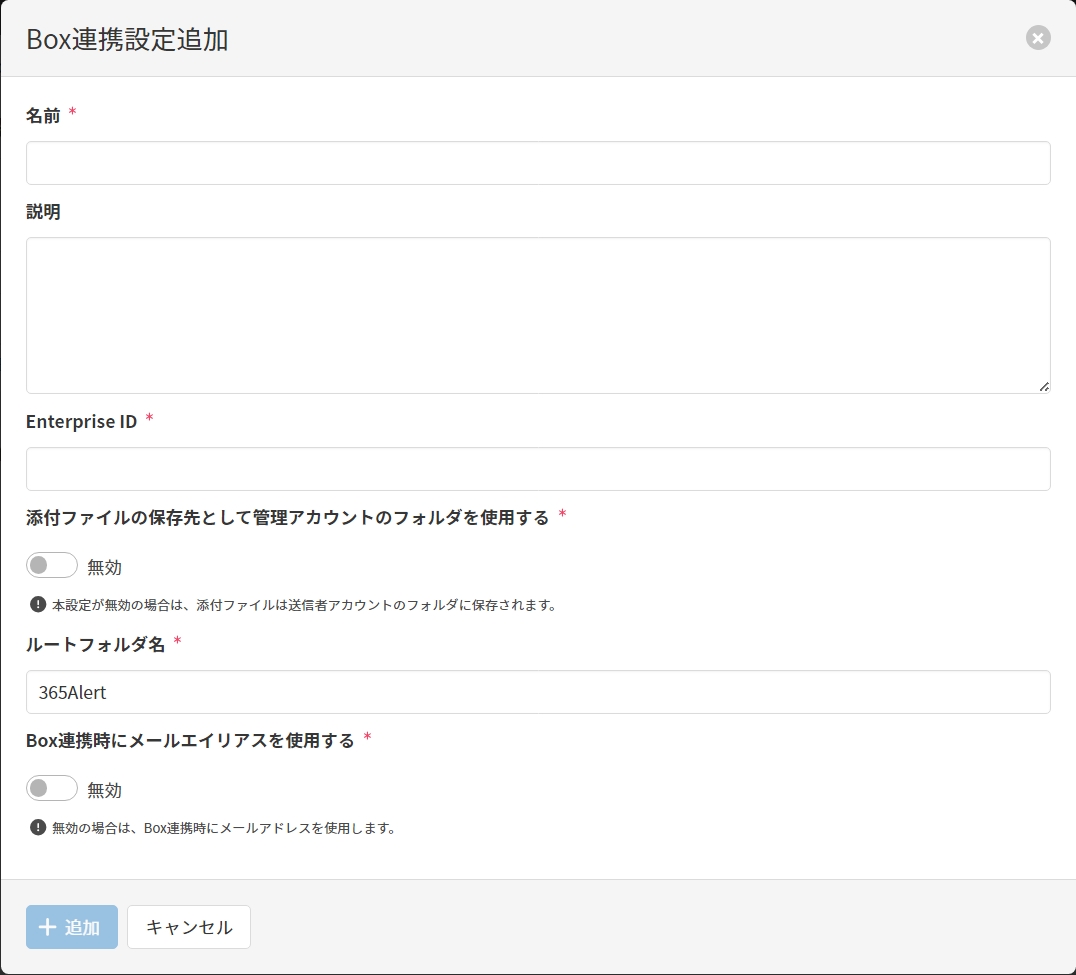Click the 無効 label next to the メールエイリアス toggle
This screenshot has height=975, width=1076.
click(x=104, y=790)
